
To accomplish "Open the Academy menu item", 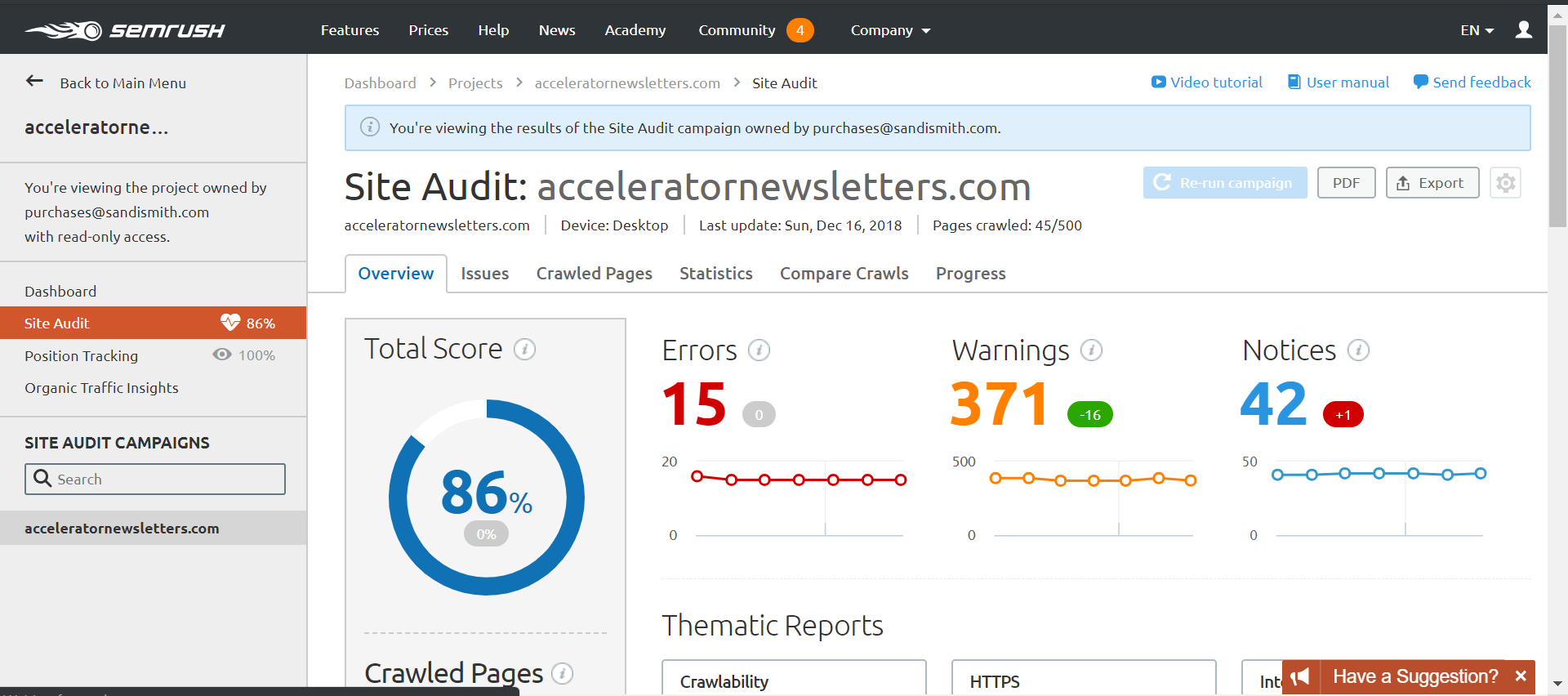I will (635, 30).
